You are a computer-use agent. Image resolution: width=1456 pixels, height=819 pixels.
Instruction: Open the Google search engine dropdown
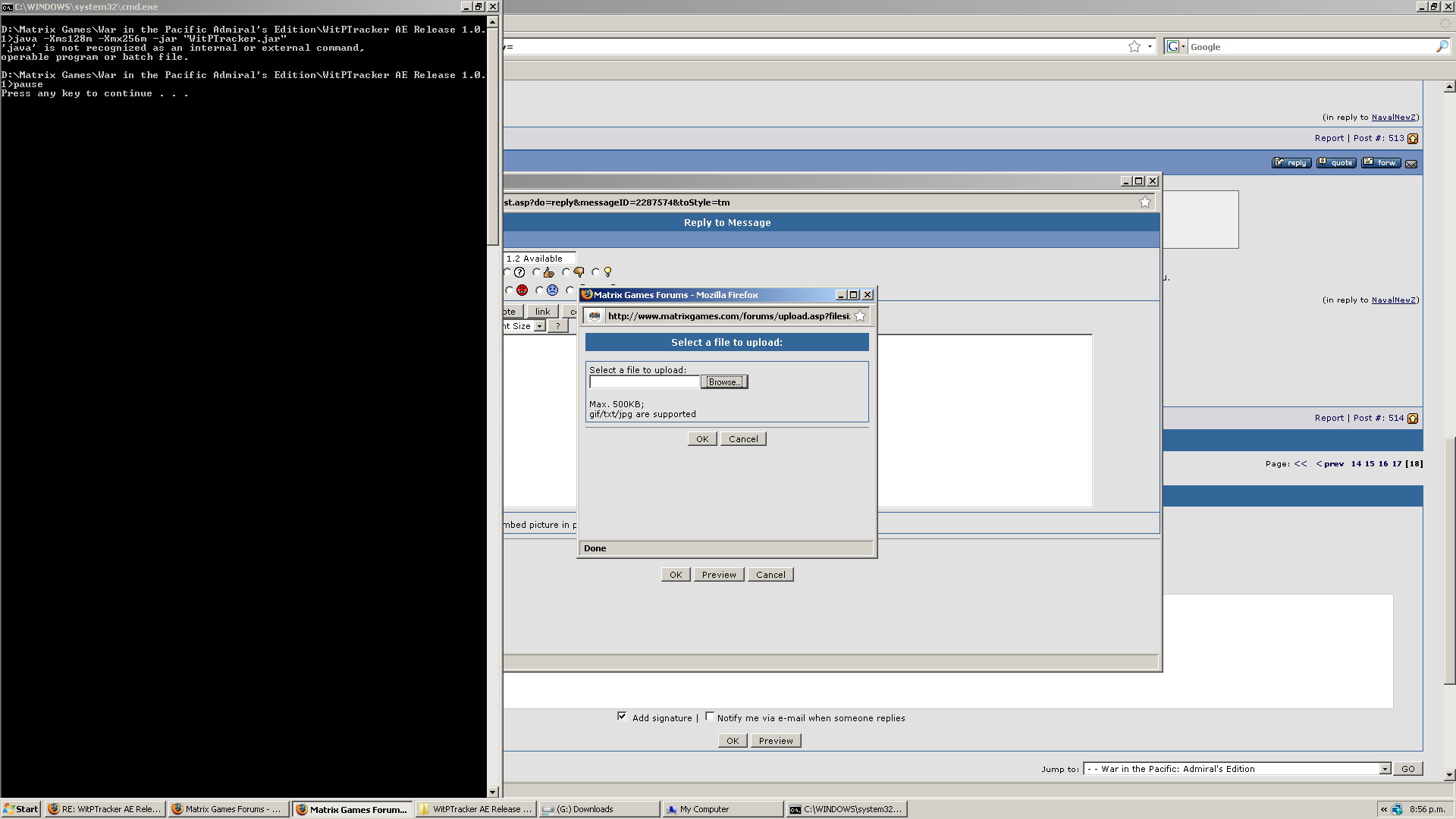click(x=1176, y=47)
